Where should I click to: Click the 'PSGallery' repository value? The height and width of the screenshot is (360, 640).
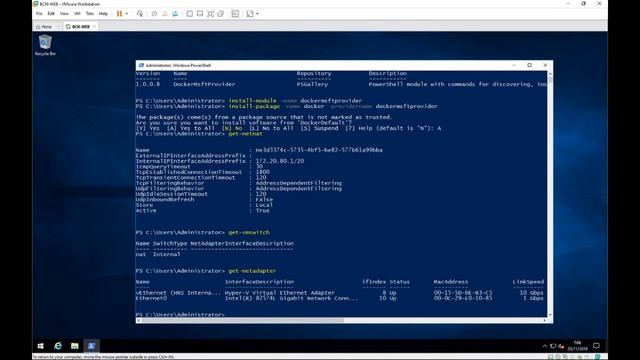click(312, 84)
